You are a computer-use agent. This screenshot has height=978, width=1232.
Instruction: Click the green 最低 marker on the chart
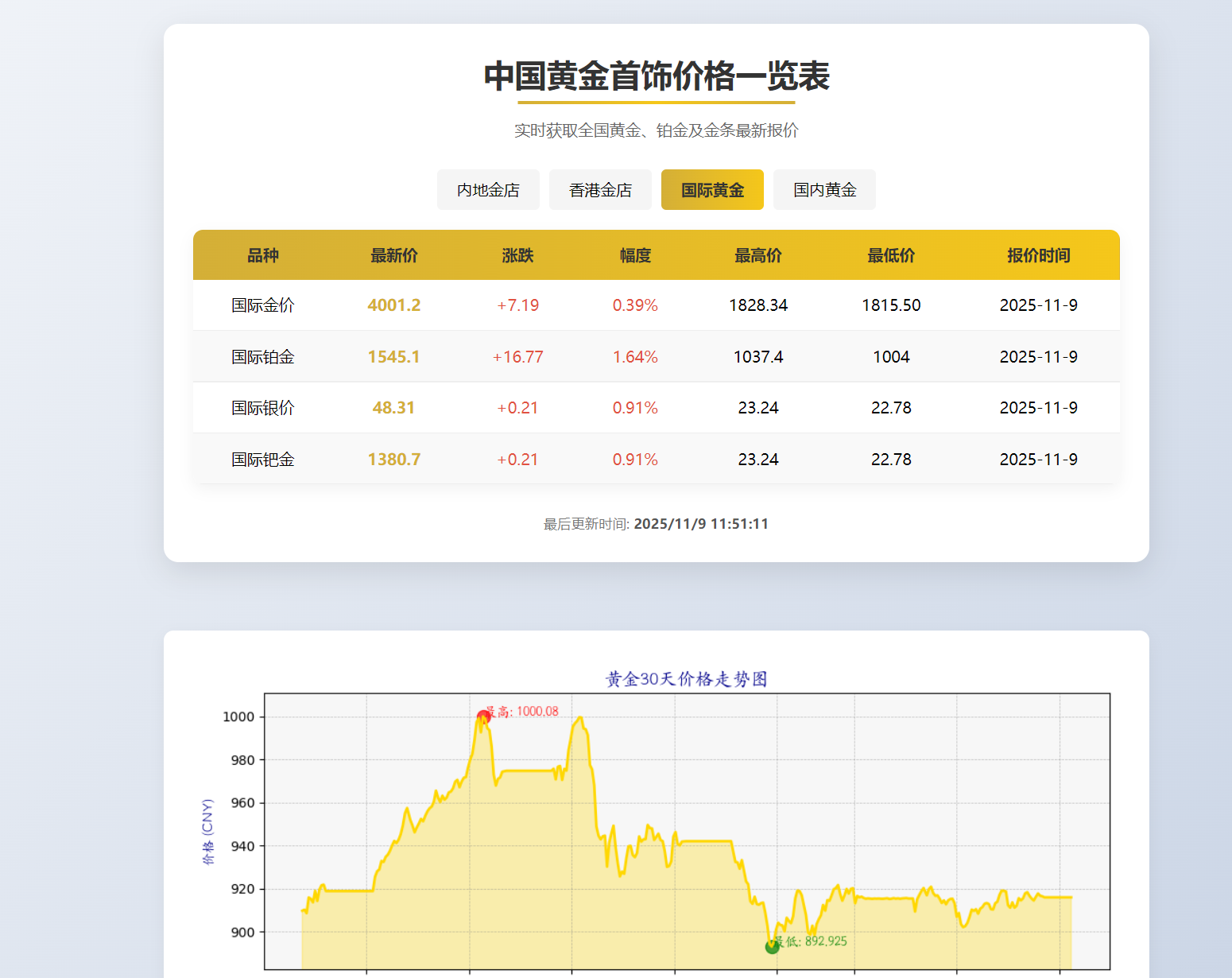(772, 946)
